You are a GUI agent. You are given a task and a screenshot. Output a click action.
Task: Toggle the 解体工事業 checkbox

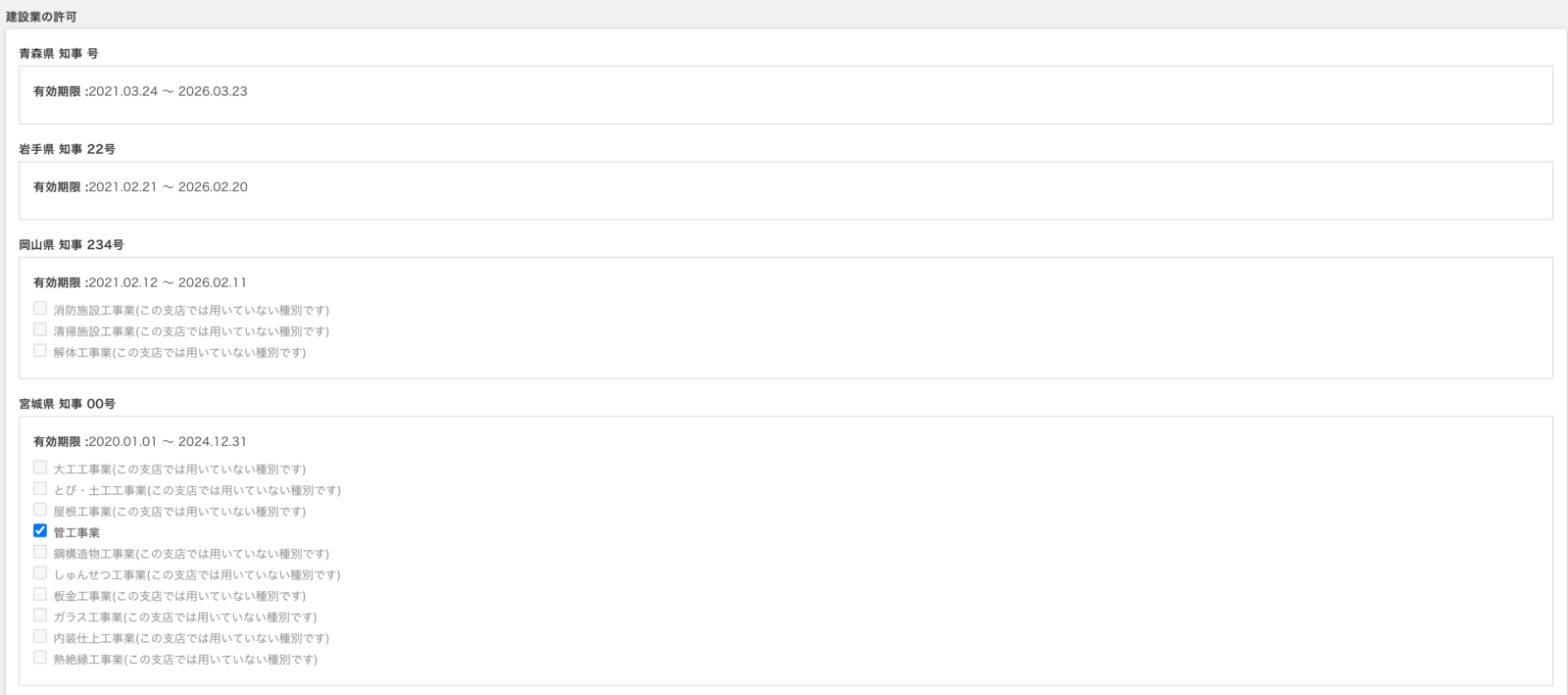point(40,350)
